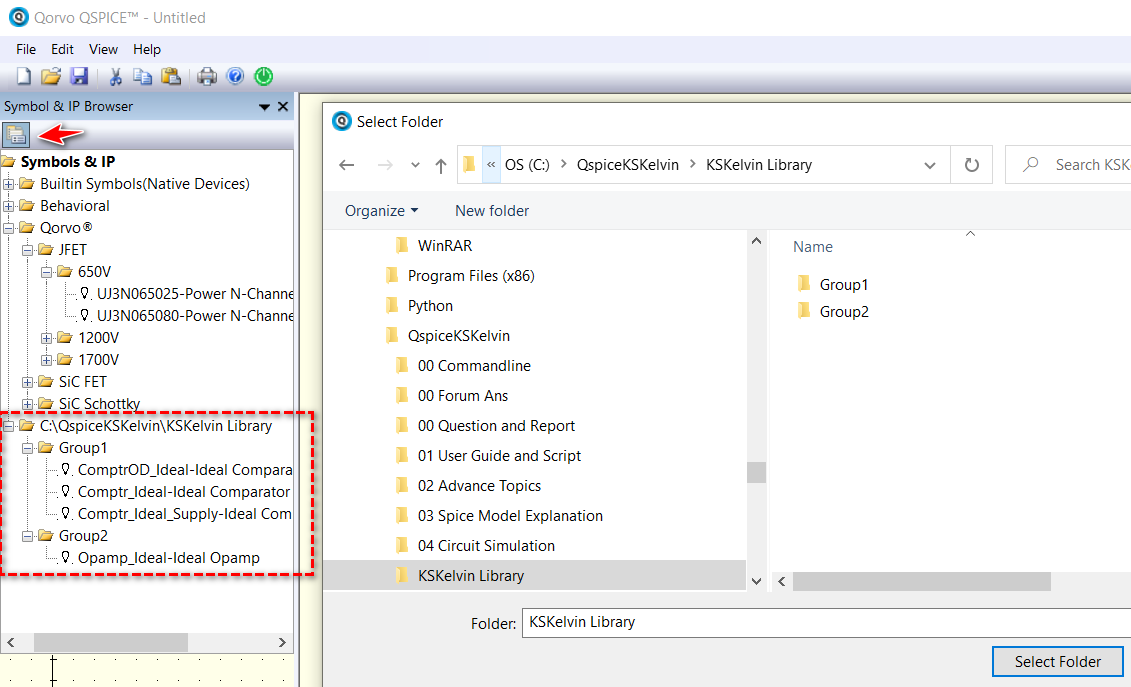This screenshot has width=1131, height=687.
Task: Click the Name column header
Action: pos(813,247)
